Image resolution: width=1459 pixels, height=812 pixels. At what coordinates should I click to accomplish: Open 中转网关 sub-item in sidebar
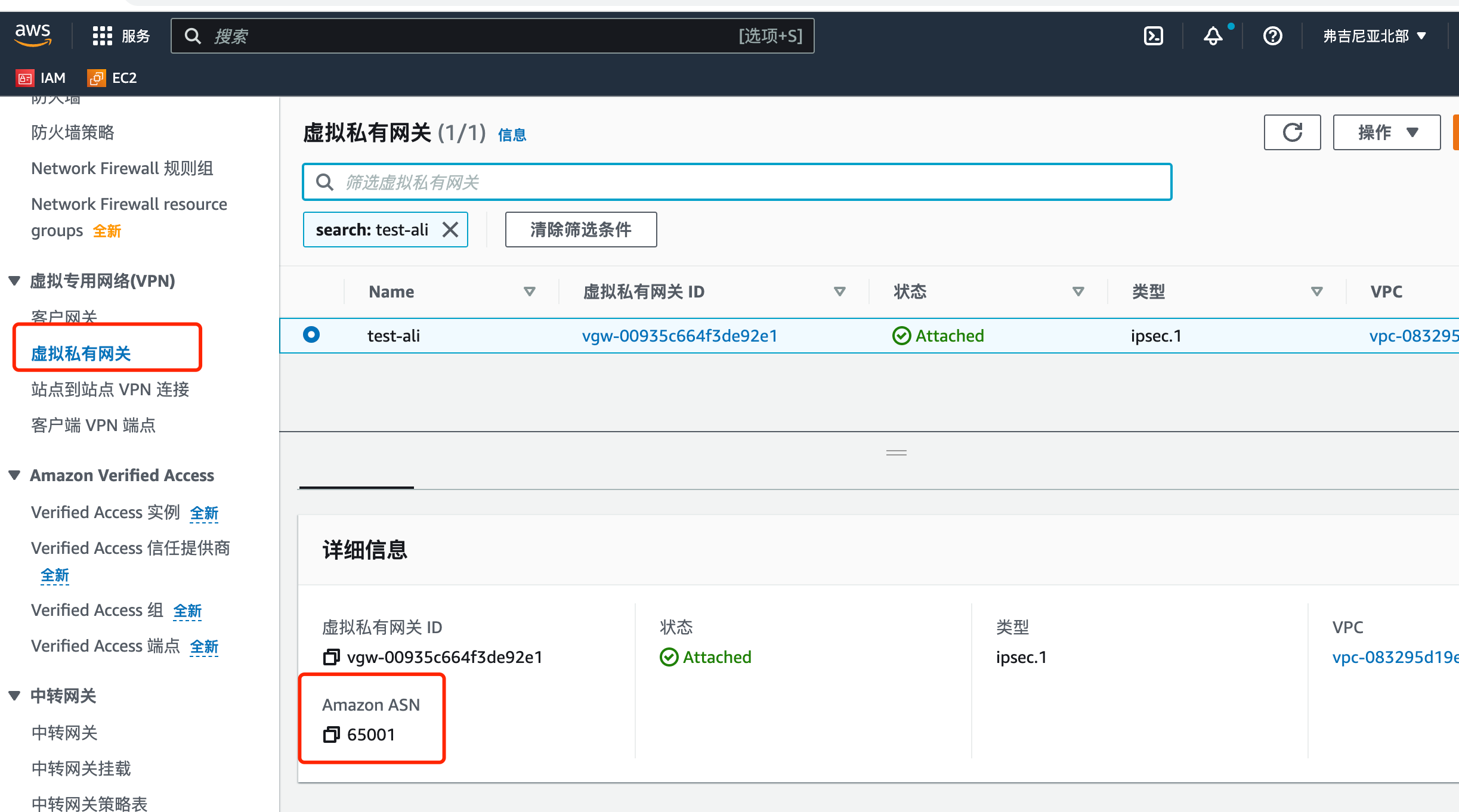[x=64, y=733]
